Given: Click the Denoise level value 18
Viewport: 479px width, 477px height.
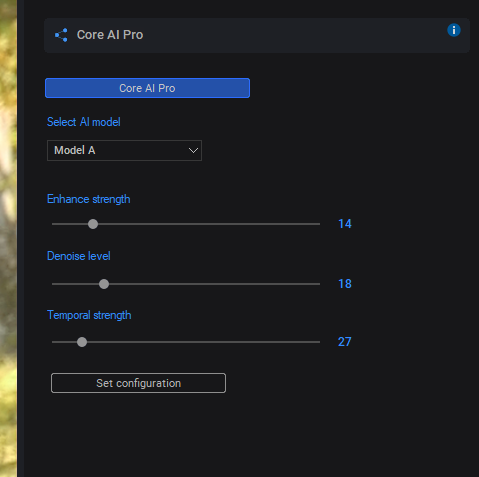Looking at the screenshot, I should click(345, 284).
